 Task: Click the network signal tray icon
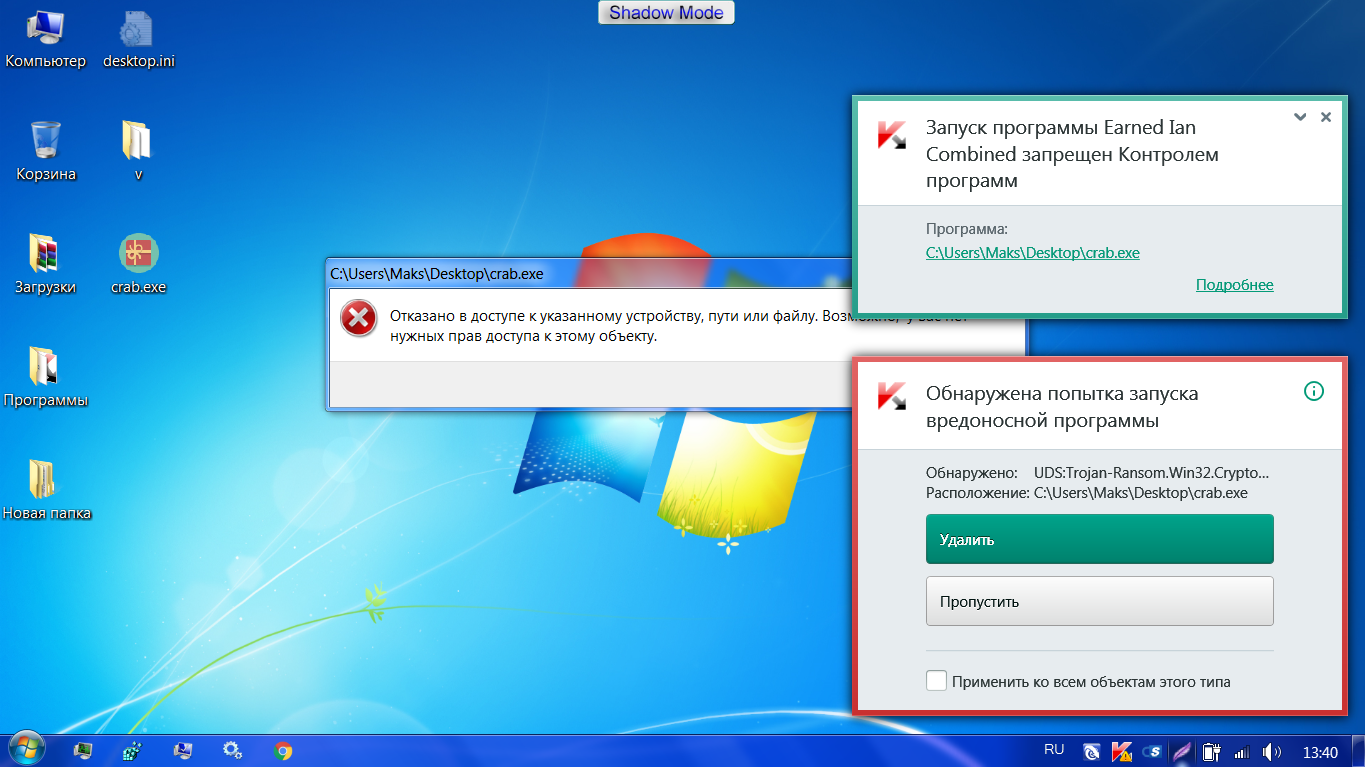coord(1242,751)
